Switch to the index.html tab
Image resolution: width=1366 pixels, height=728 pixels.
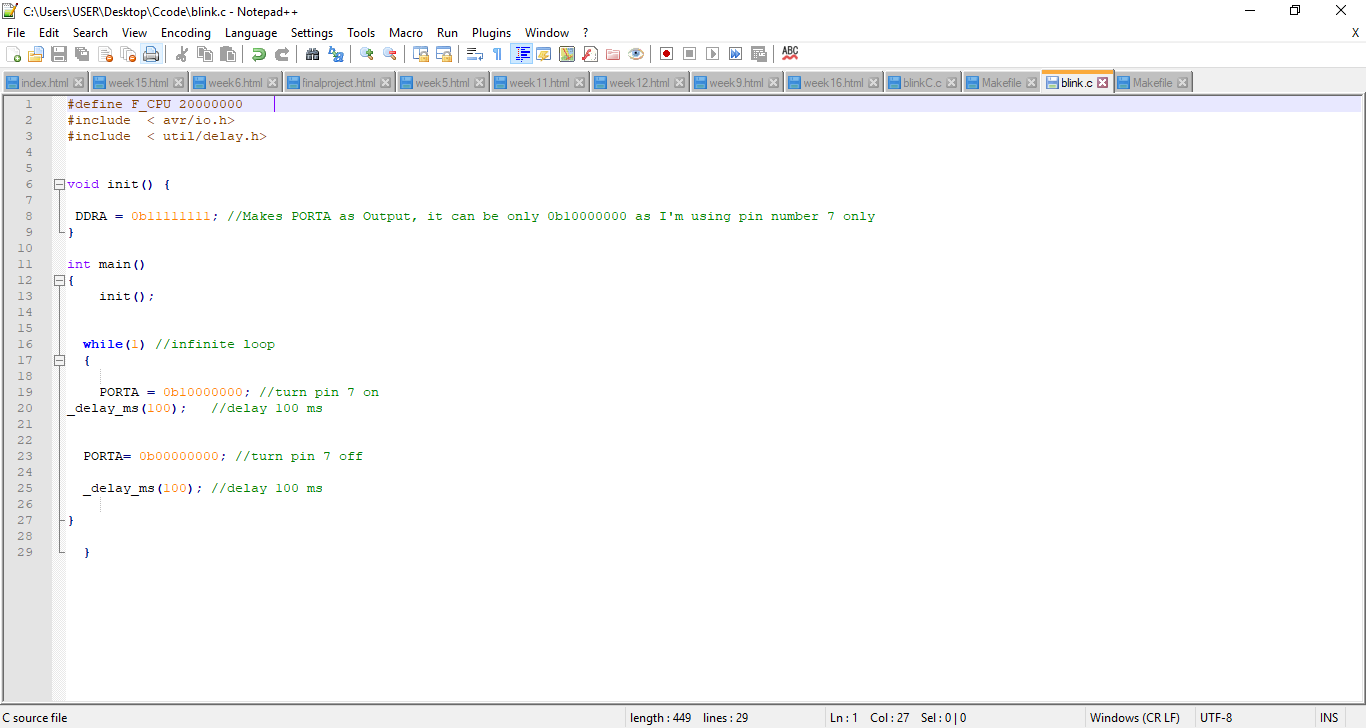pos(45,83)
